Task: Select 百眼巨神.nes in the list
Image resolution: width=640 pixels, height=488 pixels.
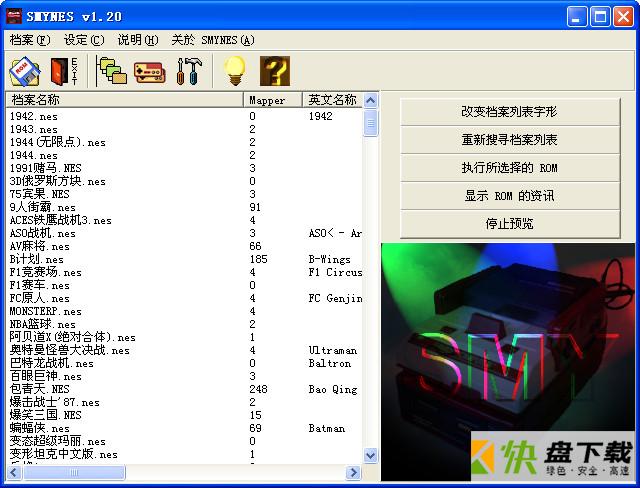Action: pos(45,376)
